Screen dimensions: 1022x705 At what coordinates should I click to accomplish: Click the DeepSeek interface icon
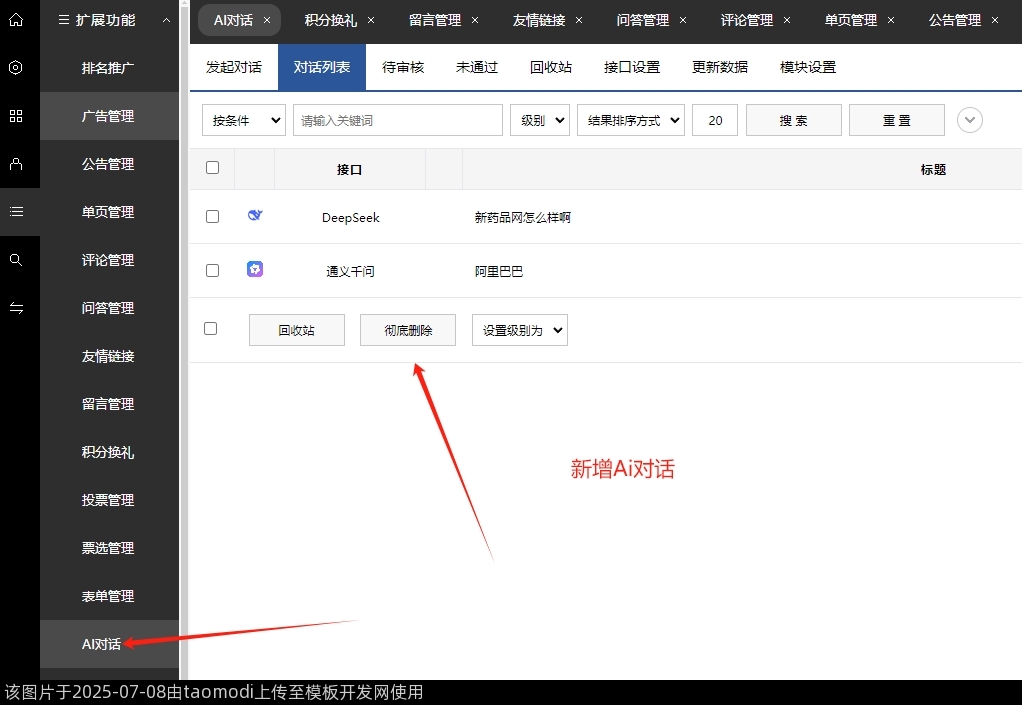coord(255,215)
